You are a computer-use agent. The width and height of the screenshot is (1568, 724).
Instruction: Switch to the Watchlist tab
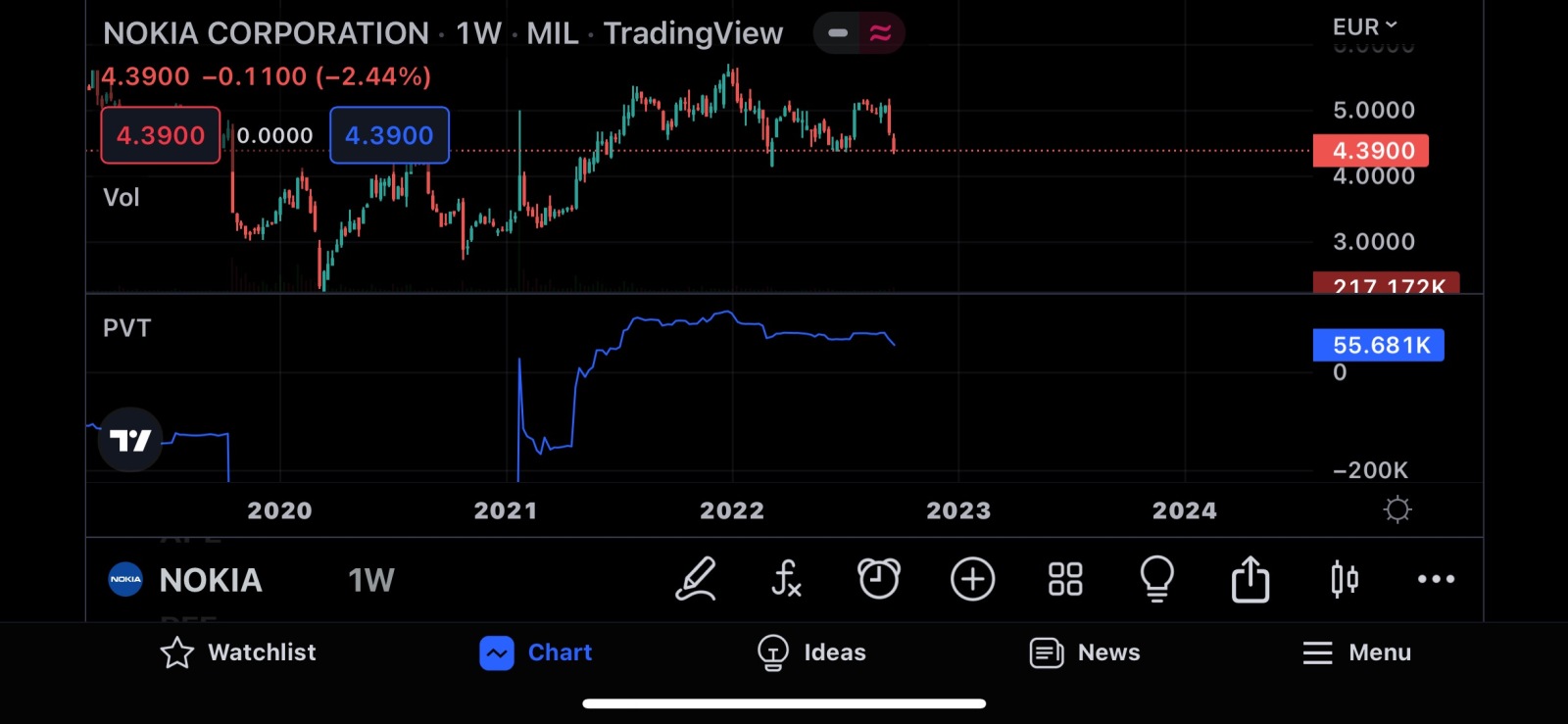click(x=238, y=652)
